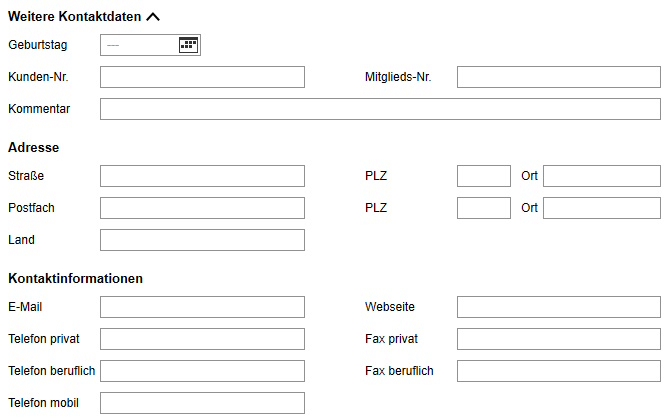This screenshot has height=418, width=667.
Task: Click the Ort field in the Straße row
Action: click(x=602, y=176)
